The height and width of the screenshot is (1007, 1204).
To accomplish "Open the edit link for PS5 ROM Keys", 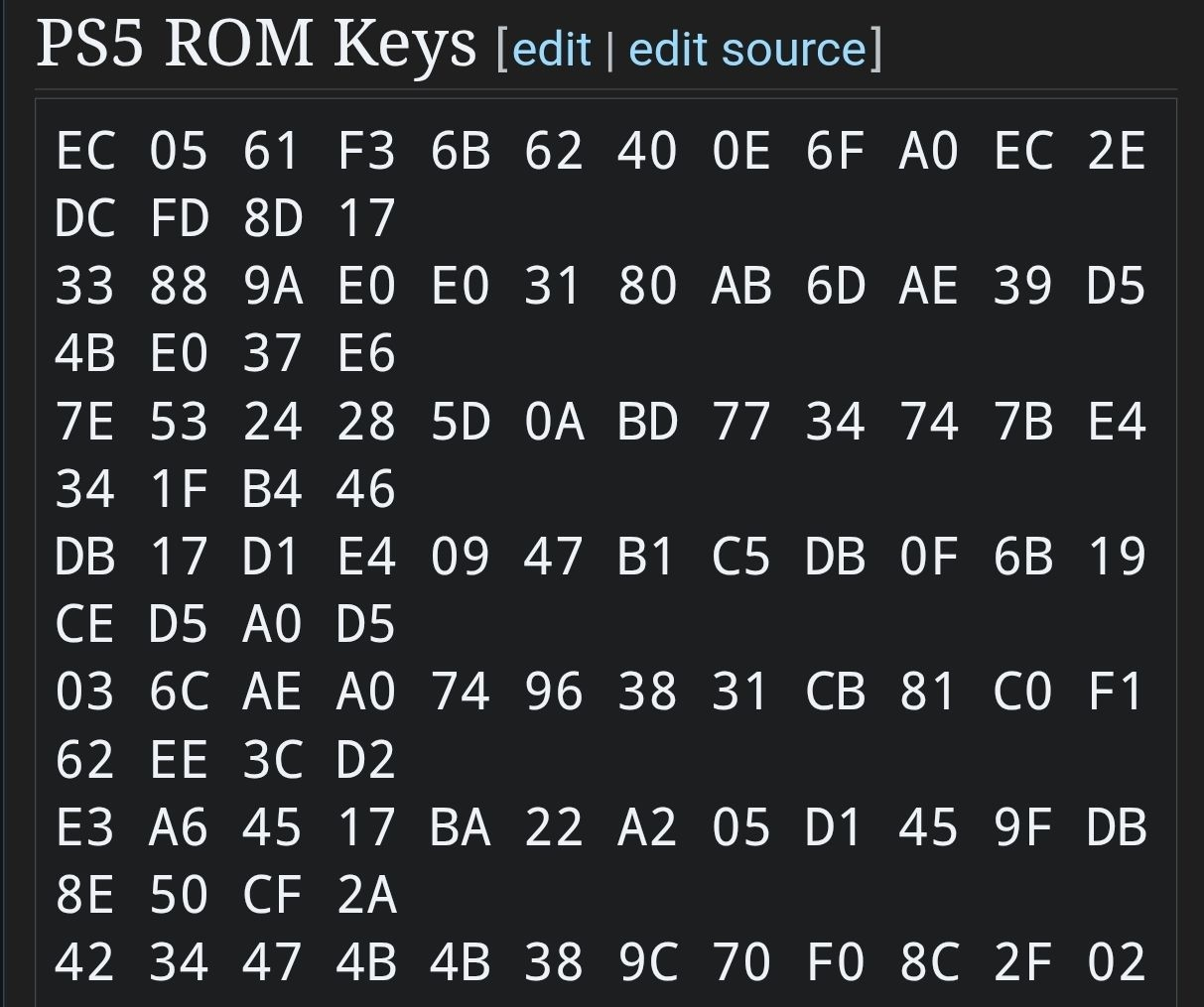I will 552,48.
